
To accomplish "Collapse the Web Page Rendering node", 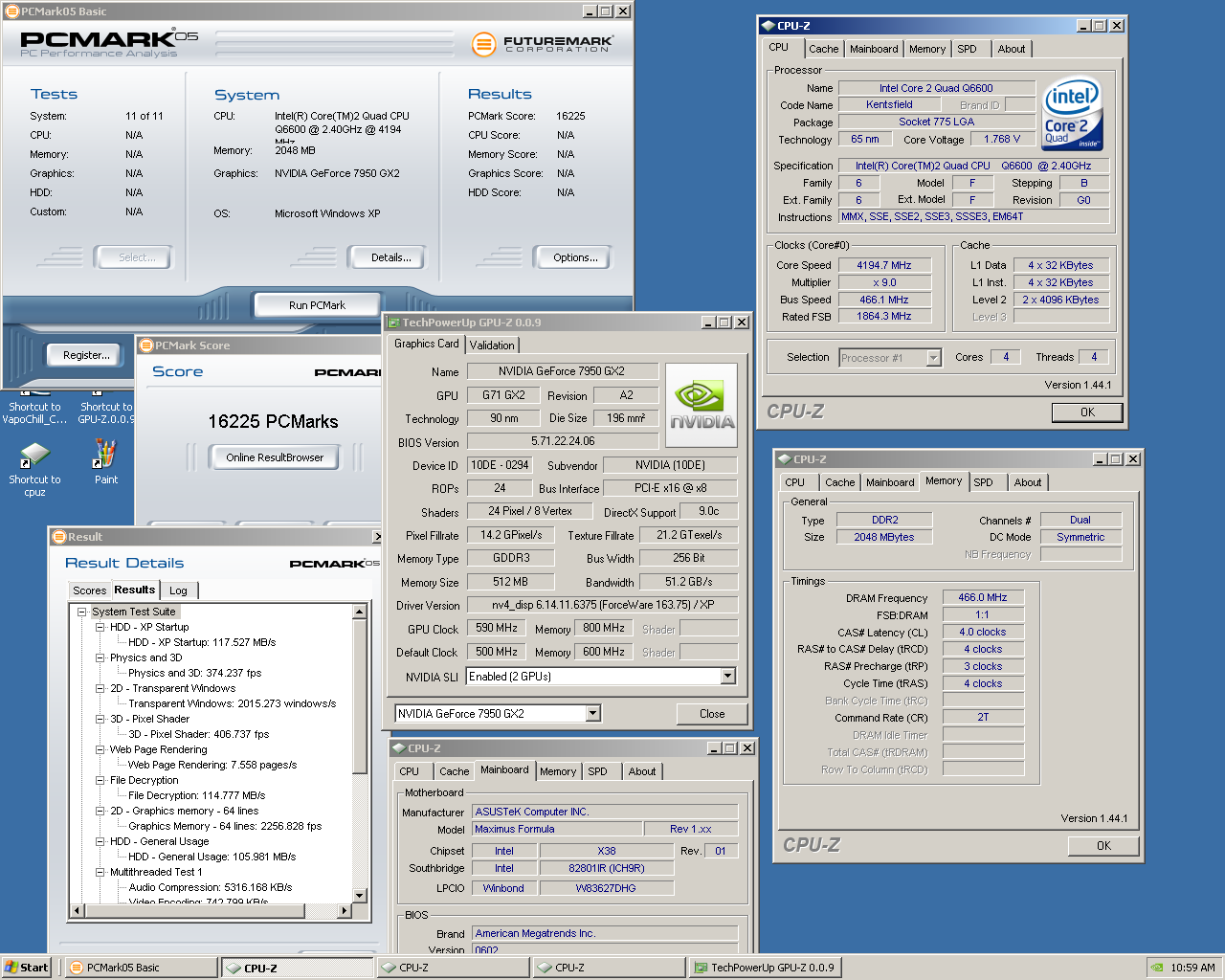I will pos(100,749).
